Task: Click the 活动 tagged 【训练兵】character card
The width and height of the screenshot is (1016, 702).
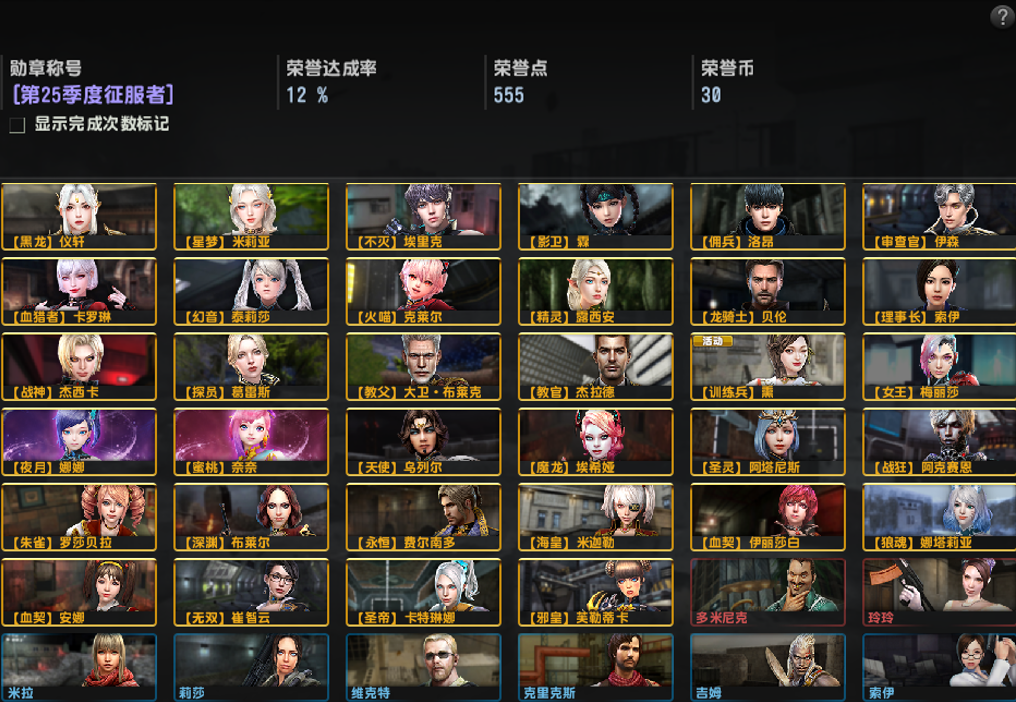Action: click(768, 367)
